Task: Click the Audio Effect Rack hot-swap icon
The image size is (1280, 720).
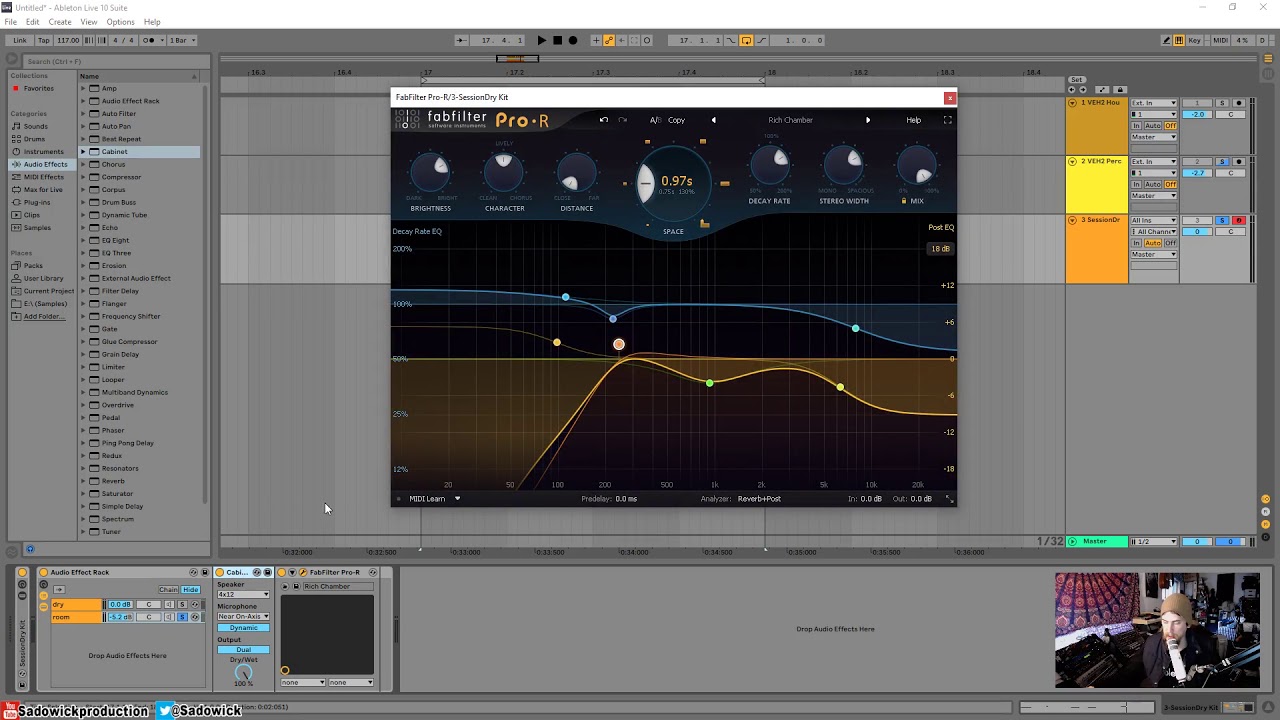Action: click(x=193, y=572)
